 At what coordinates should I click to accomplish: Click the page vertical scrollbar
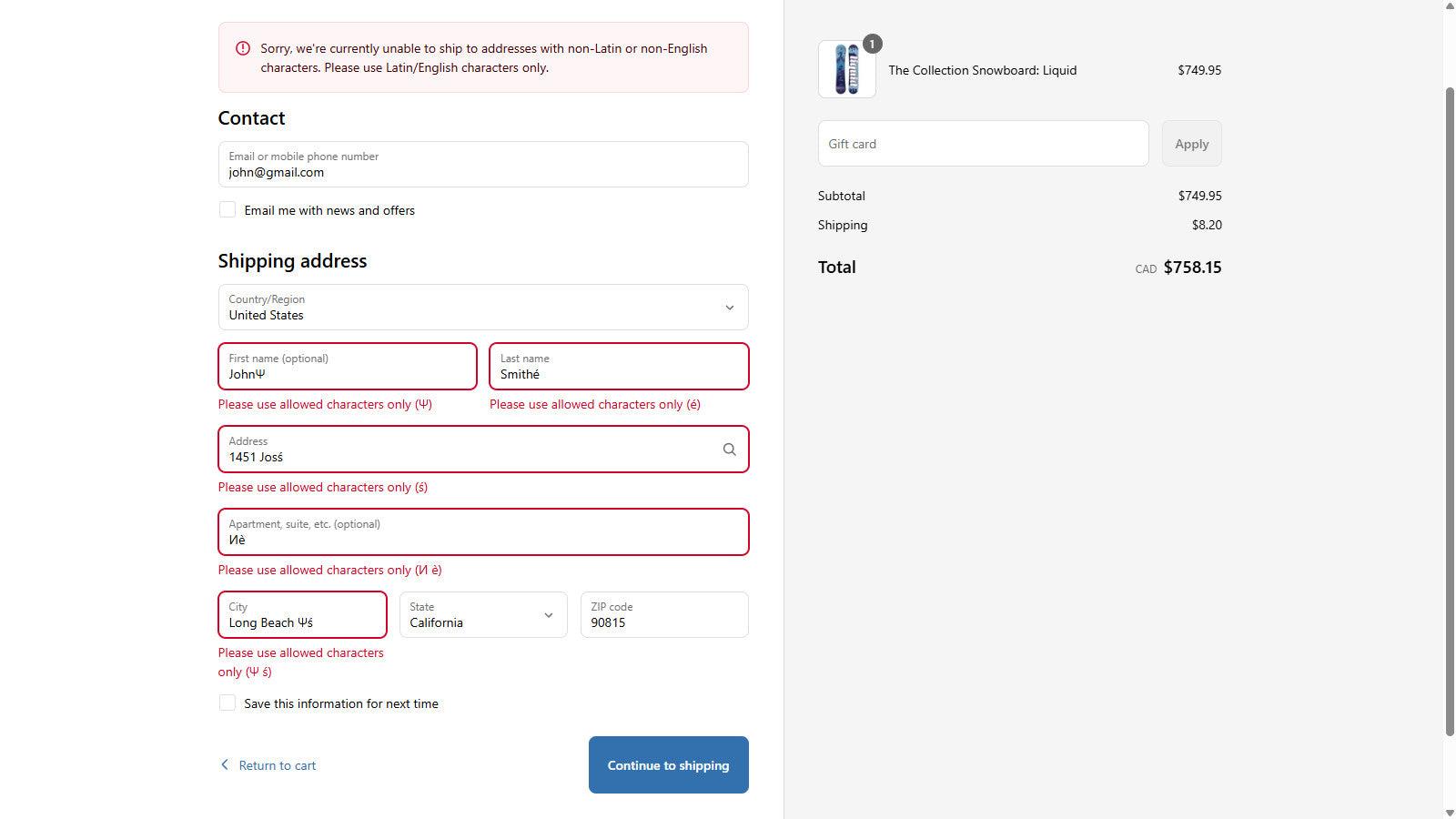[1450, 409]
